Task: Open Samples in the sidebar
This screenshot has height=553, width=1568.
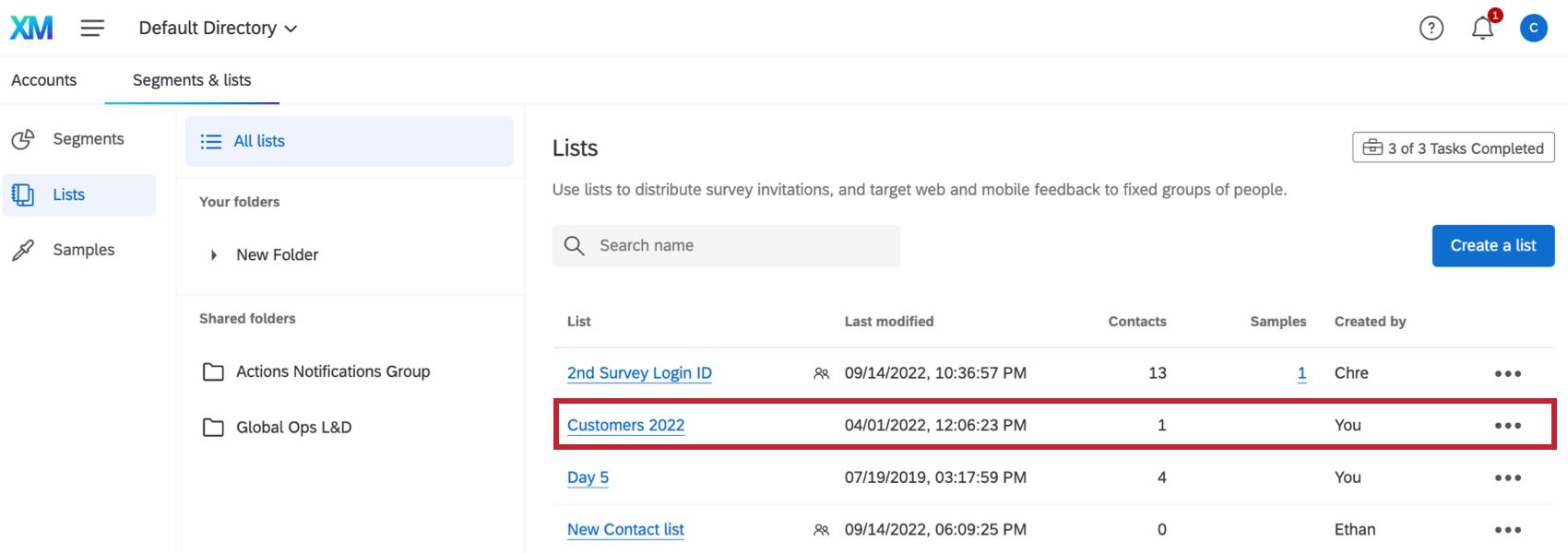Action: 83,250
